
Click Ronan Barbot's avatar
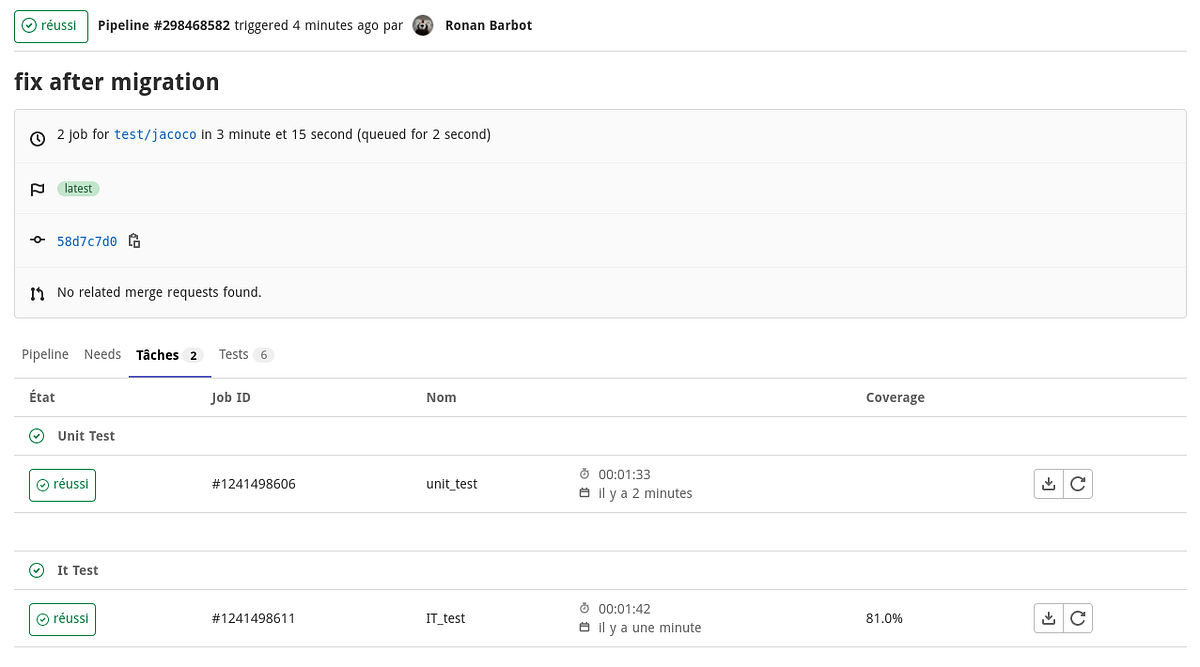click(x=422, y=25)
